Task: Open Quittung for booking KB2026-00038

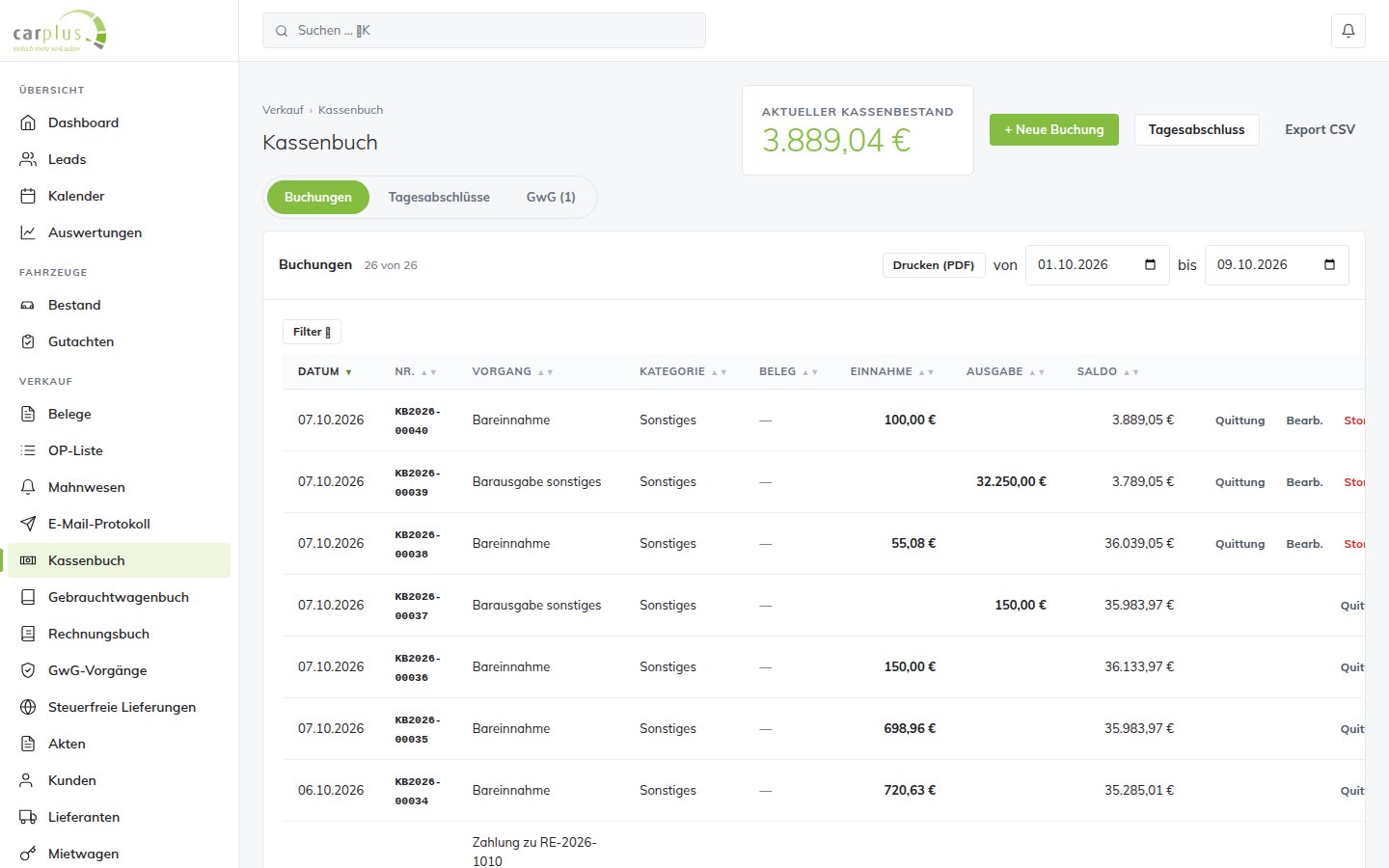Action: pyautogui.click(x=1239, y=544)
